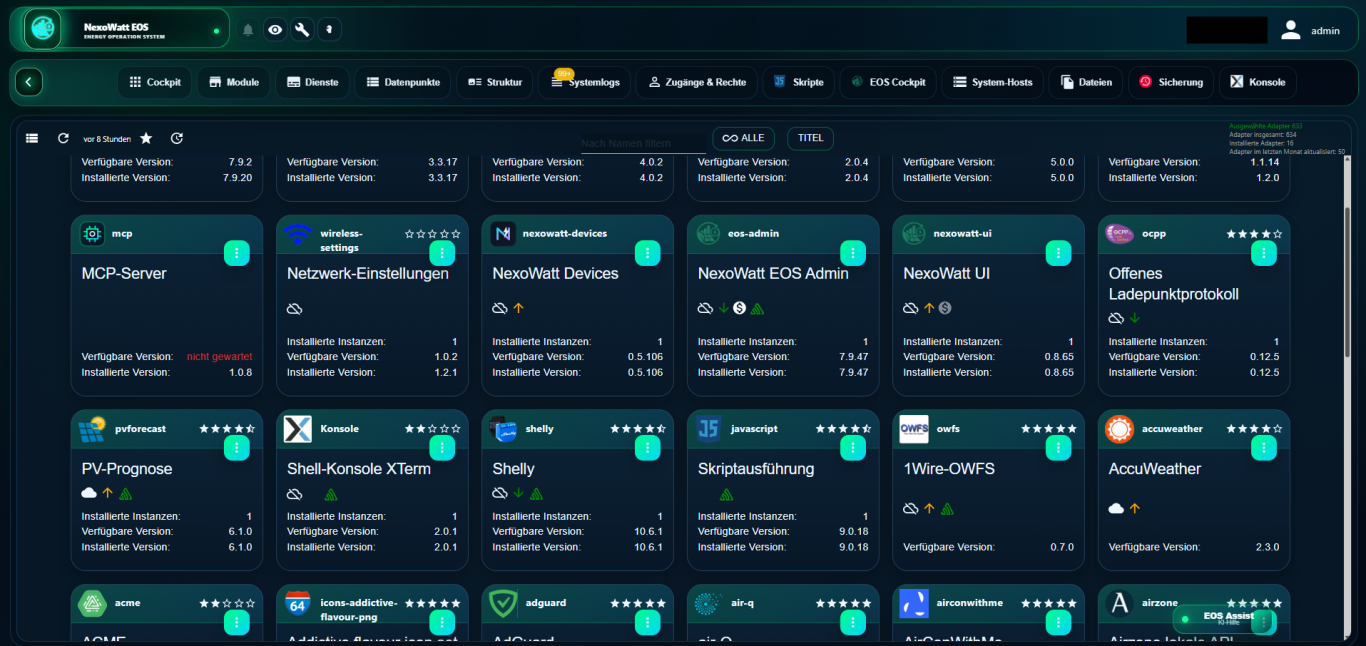Image resolution: width=1366 pixels, height=646 pixels.
Task: Open the Konsole section
Action: click(1258, 82)
